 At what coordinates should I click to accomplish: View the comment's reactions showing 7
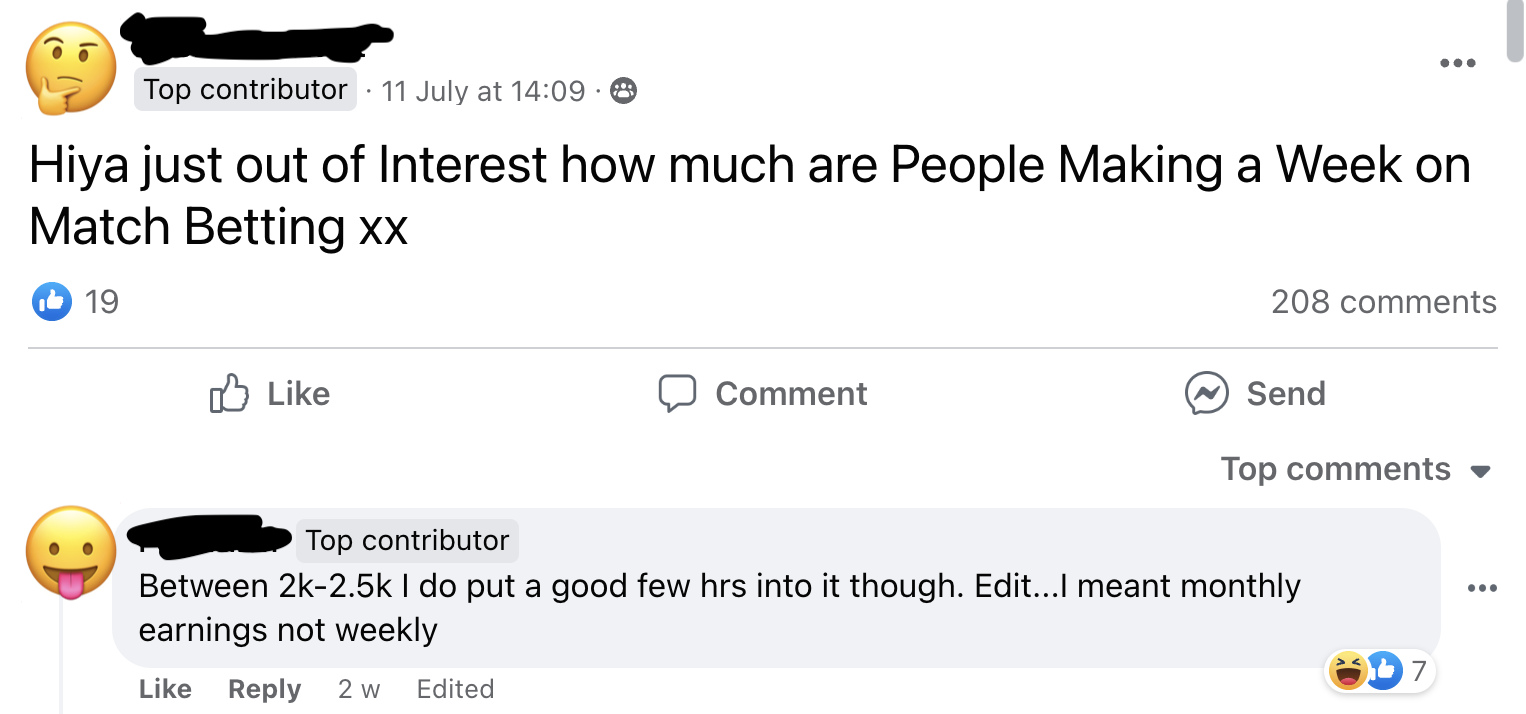pyautogui.click(x=1380, y=671)
